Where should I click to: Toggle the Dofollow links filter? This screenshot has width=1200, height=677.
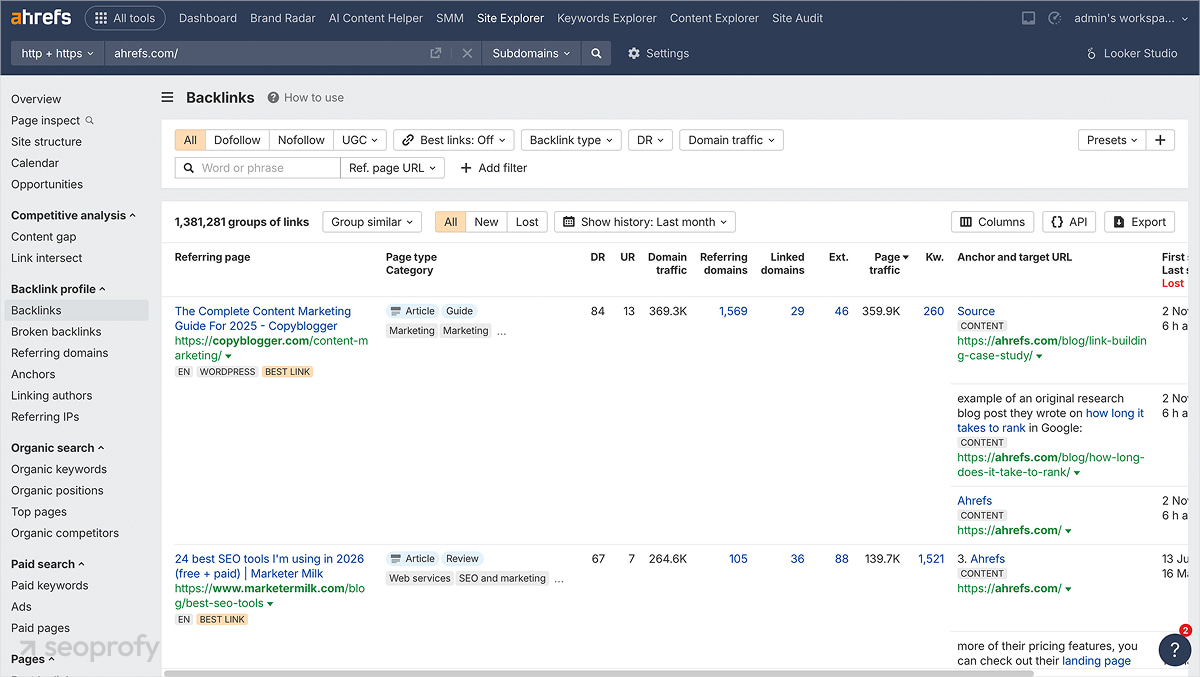pos(236,139)
